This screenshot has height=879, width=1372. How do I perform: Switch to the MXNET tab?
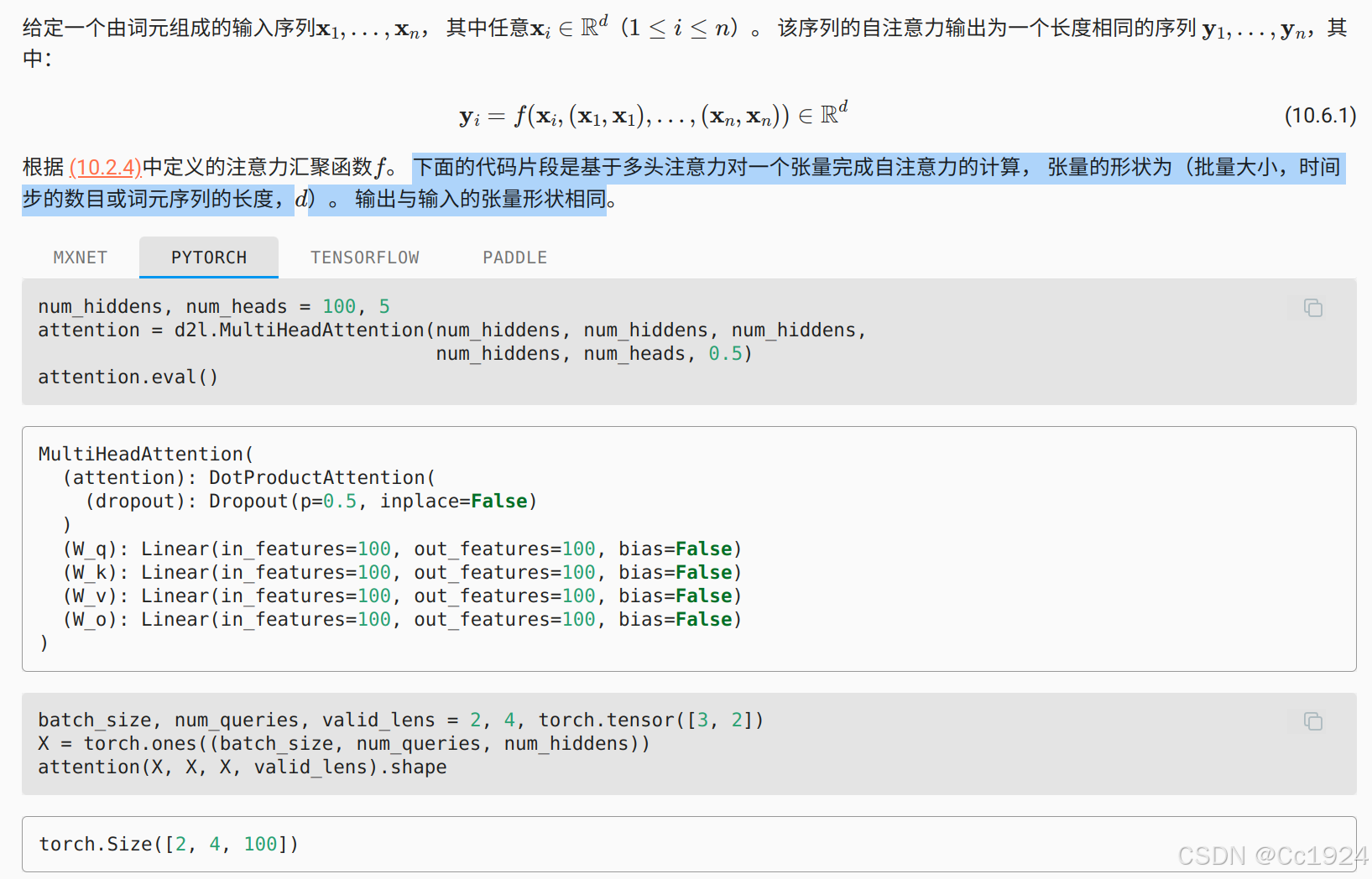81,257
